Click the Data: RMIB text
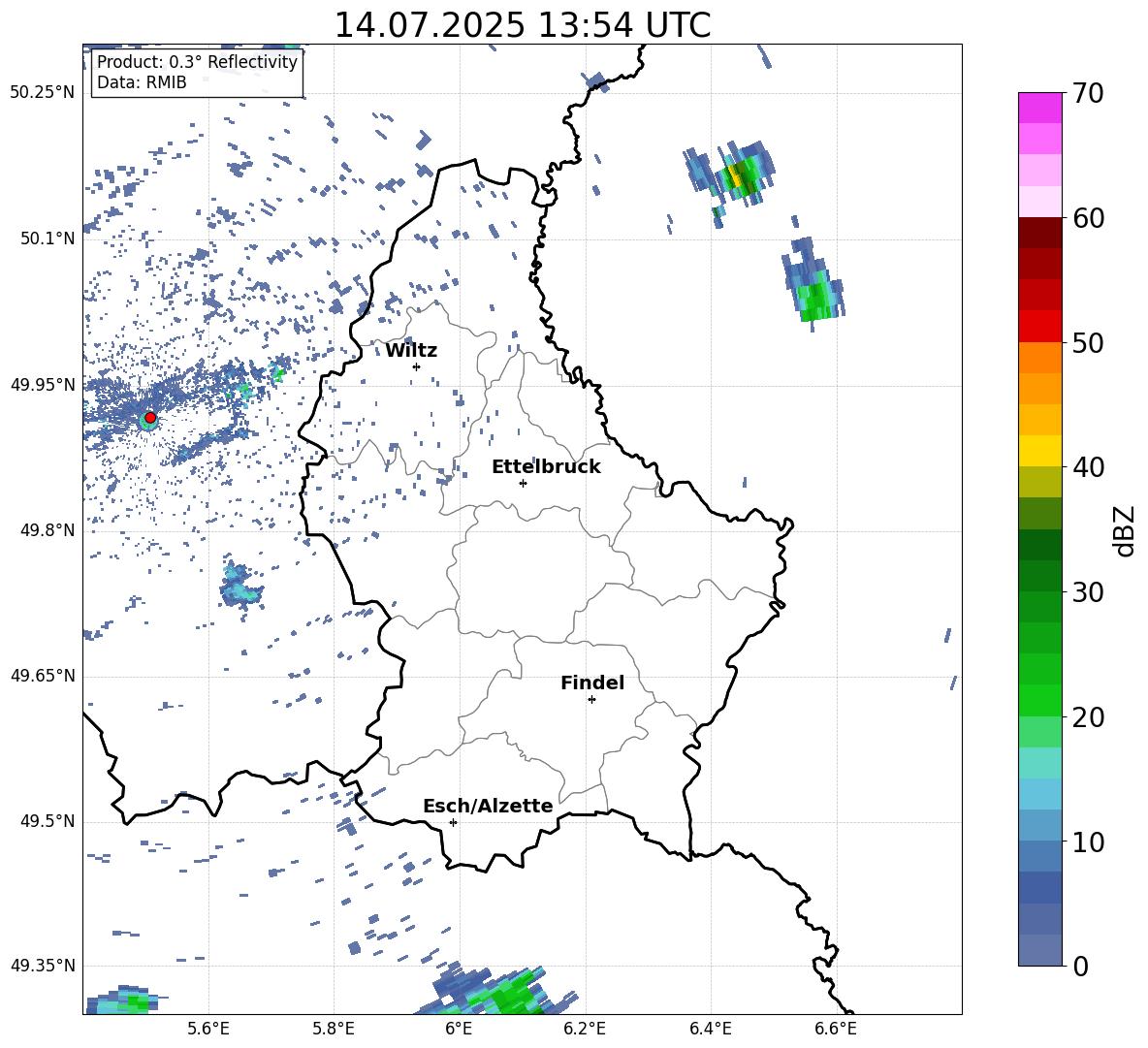This screenshot has width=1148, height=1048. coord(142,82)
